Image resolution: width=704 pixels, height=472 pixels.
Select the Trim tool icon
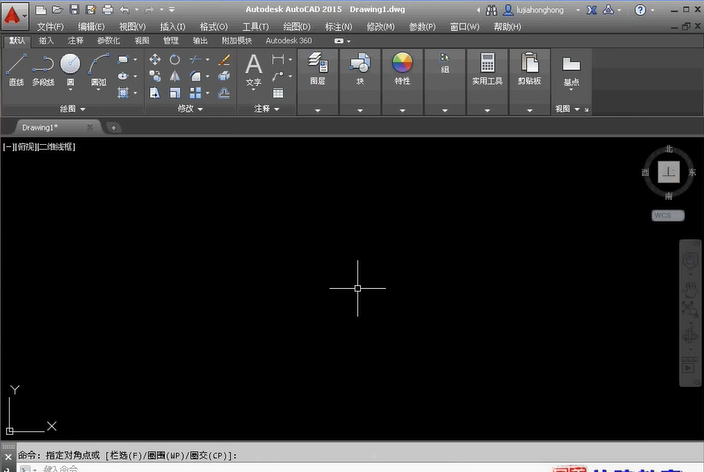coord(195,59)
